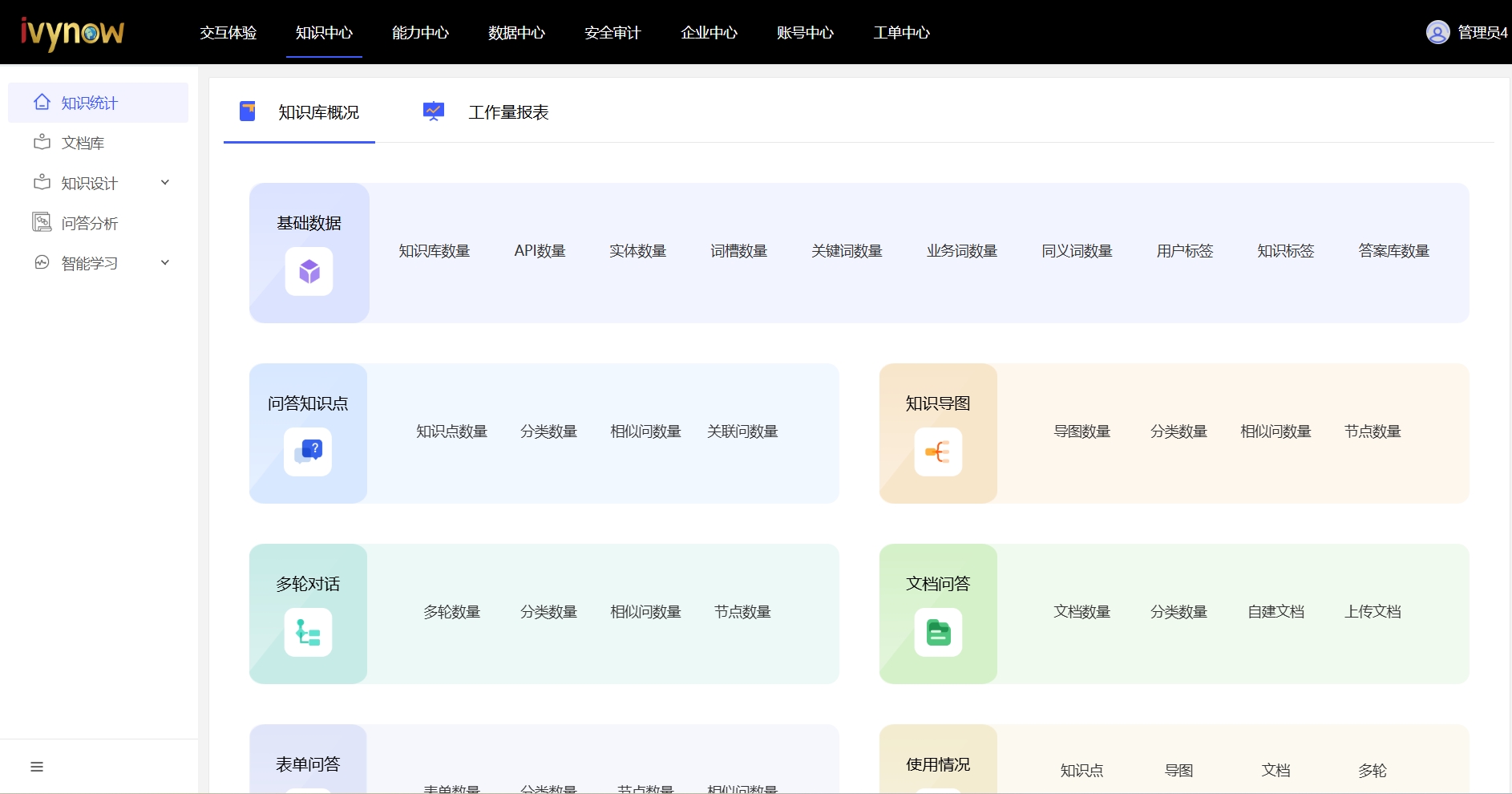Click the 多轮对话 tree icon
This screenshot has width=1512, height=794.
pyautogui.click(x=308, y=633)
